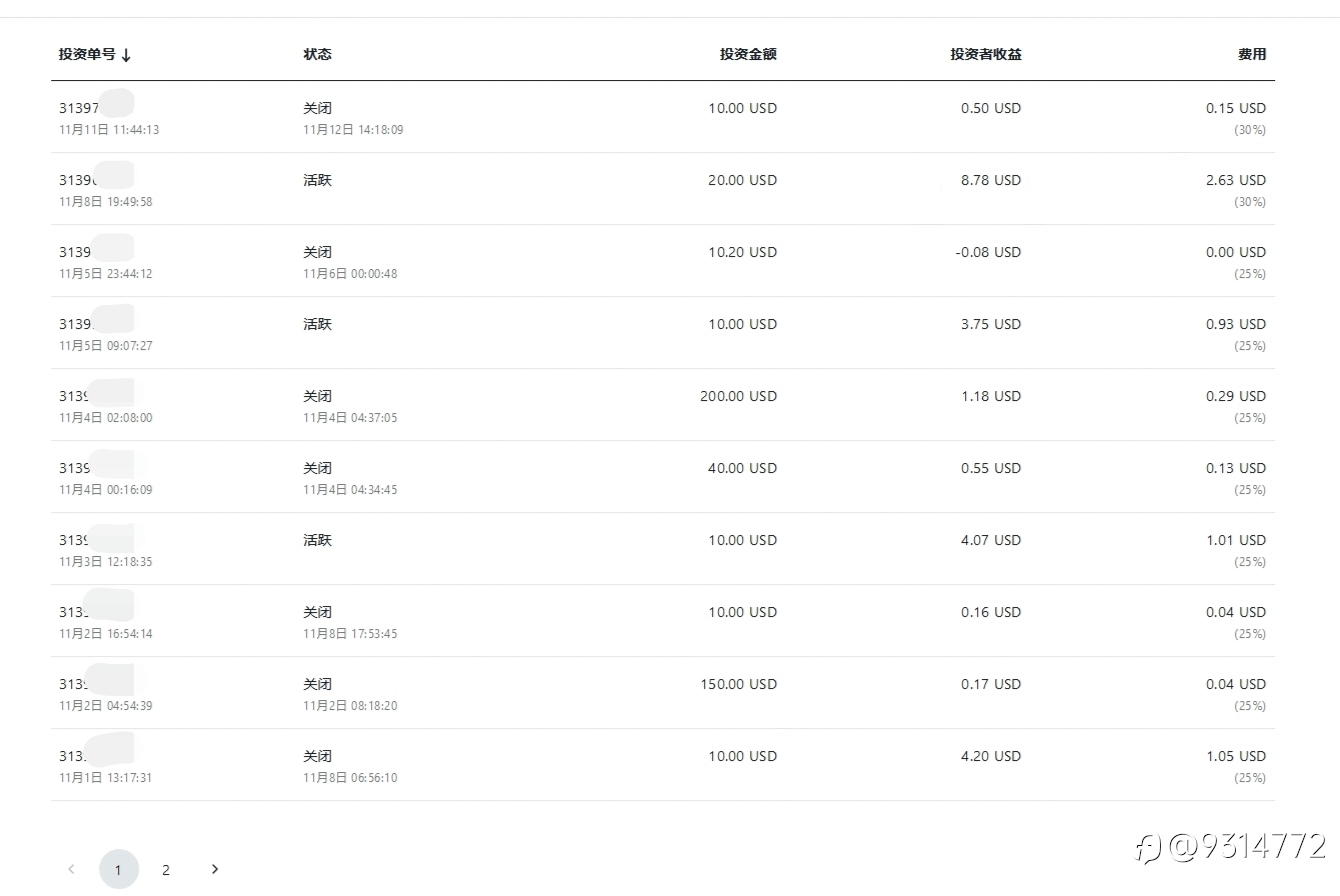This screenshot has height=896, width=1340.
Task: Click the sort arrow beside 投资单号
Action: pos(126,55)
